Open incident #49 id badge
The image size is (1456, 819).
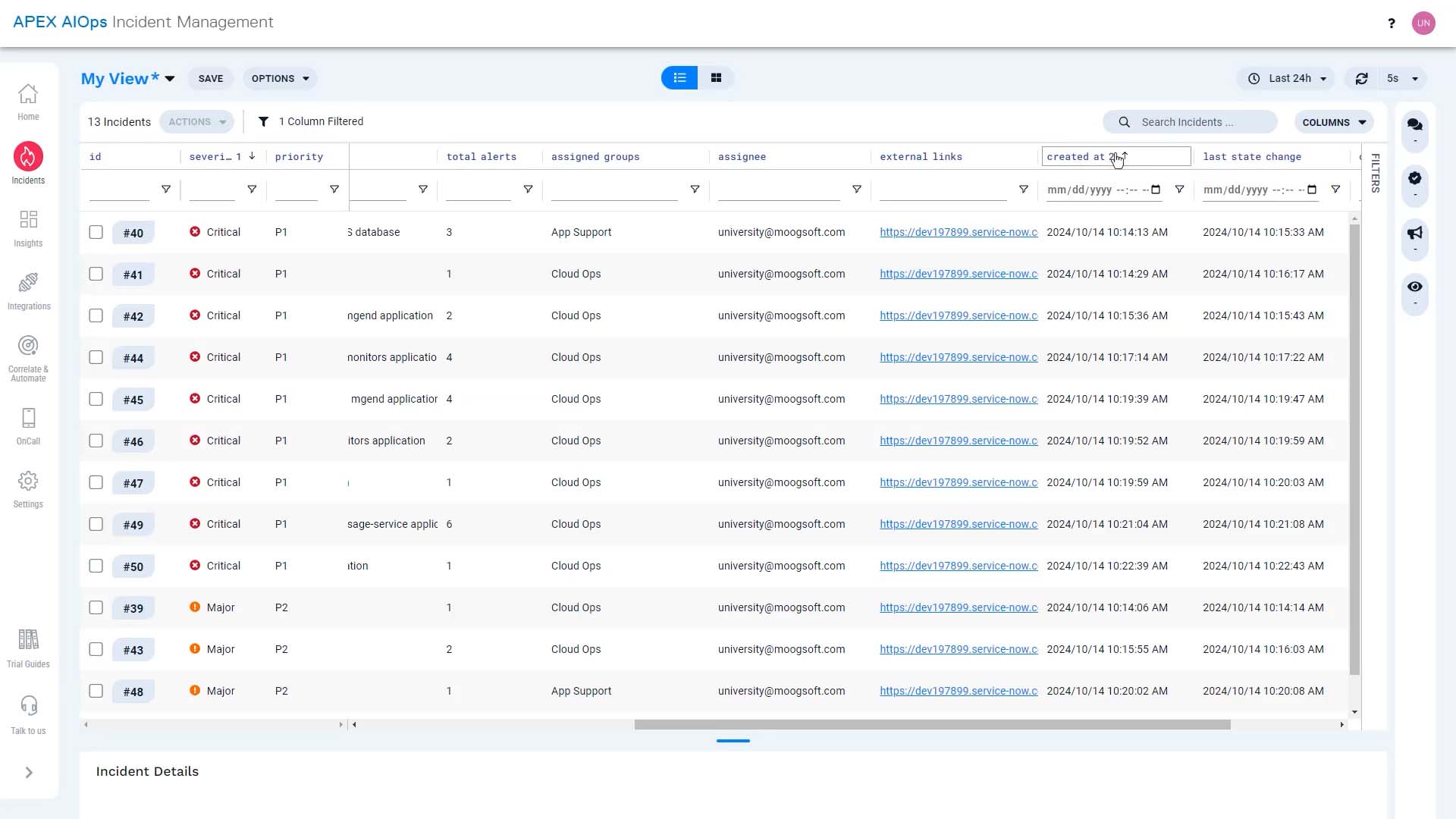pyautogui.click(x=133, y=525)
